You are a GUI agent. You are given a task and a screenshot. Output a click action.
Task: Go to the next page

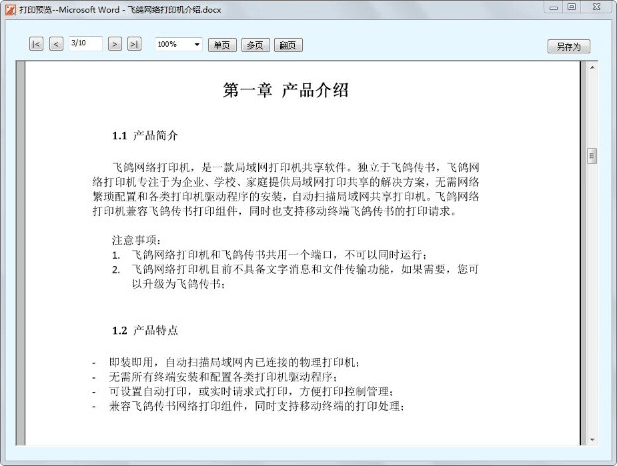(x=115, y=44)
